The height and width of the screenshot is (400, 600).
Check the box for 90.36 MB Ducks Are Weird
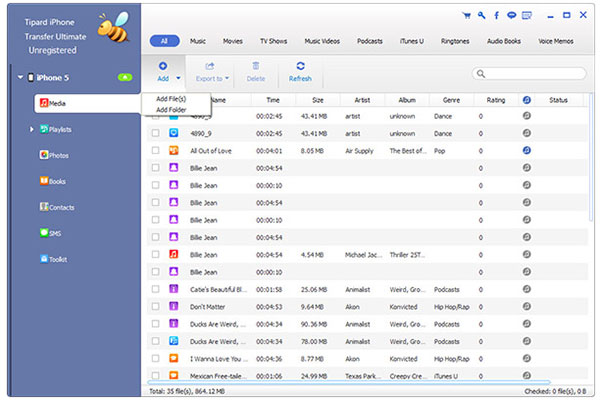(155, 324)
